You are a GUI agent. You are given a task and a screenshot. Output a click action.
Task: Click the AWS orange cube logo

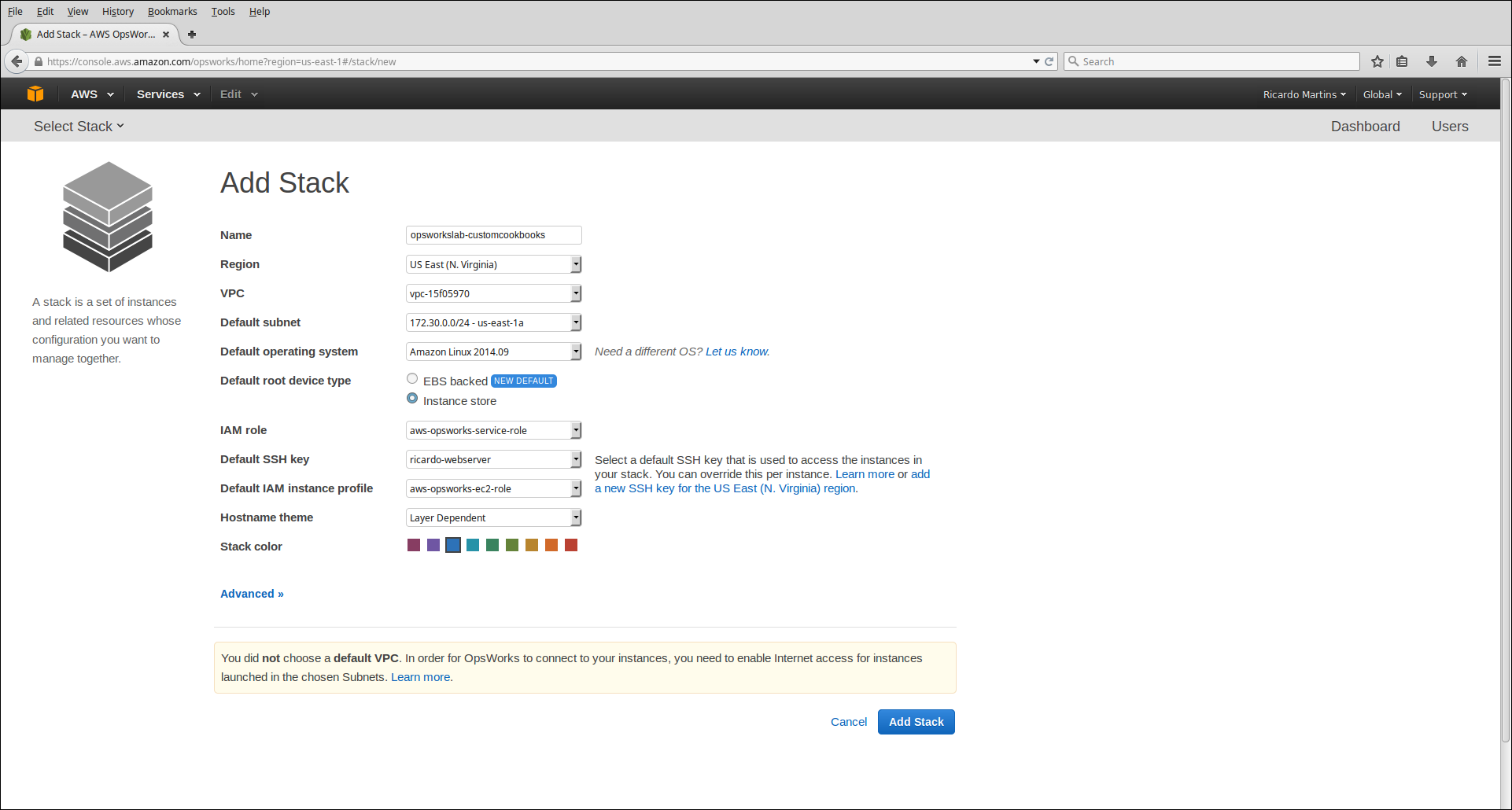point(35,94)
